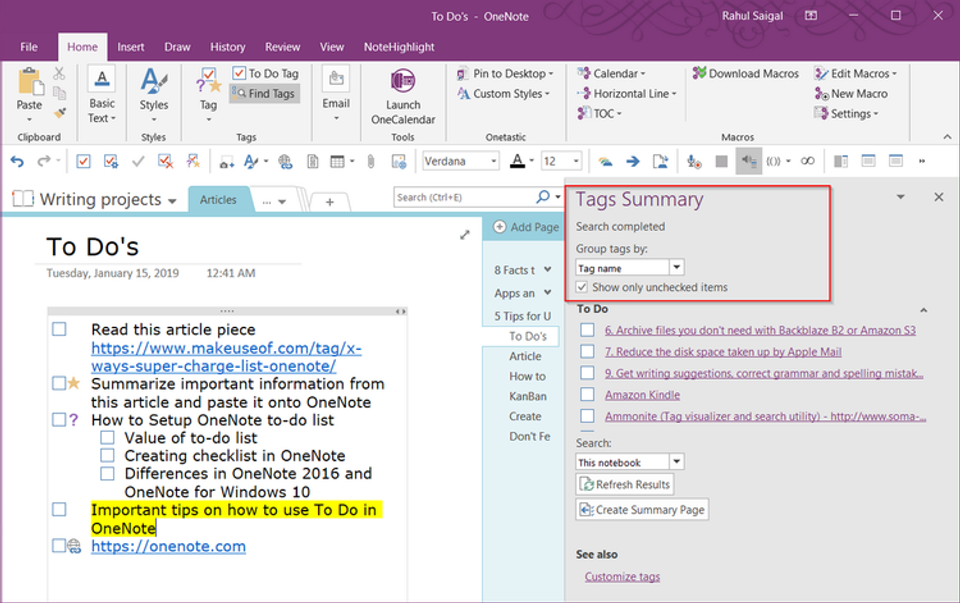Viewport: 960px width, 603px height.
Task: Switch to the Draw ribbon tab
Action: [177, 47]
